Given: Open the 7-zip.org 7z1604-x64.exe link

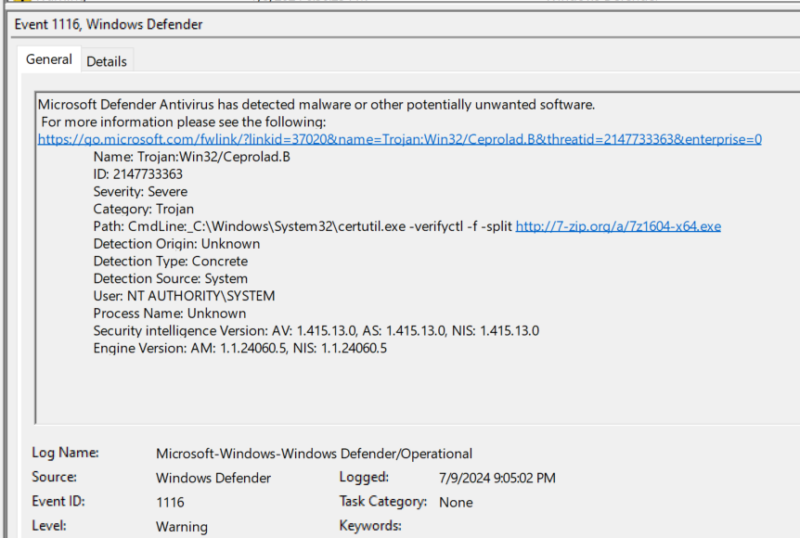Looking at the screenshot, I should tap(618, 226).
